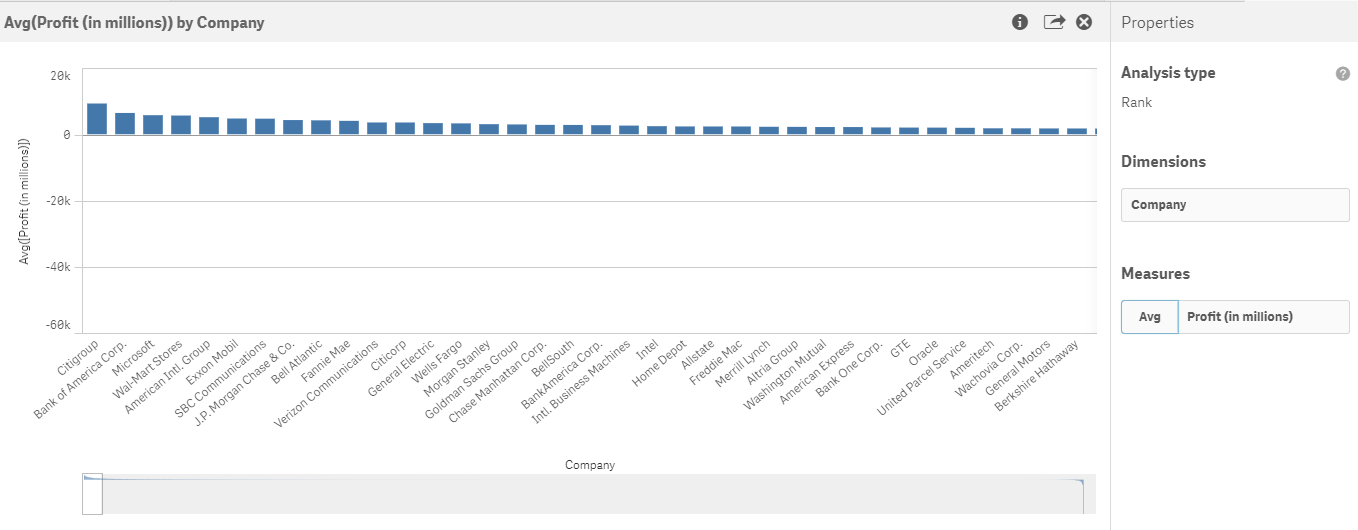The width and height of the screenshot is (1358, 530).
Task: Click the Properties panel header
Action: coord(1157,22)
